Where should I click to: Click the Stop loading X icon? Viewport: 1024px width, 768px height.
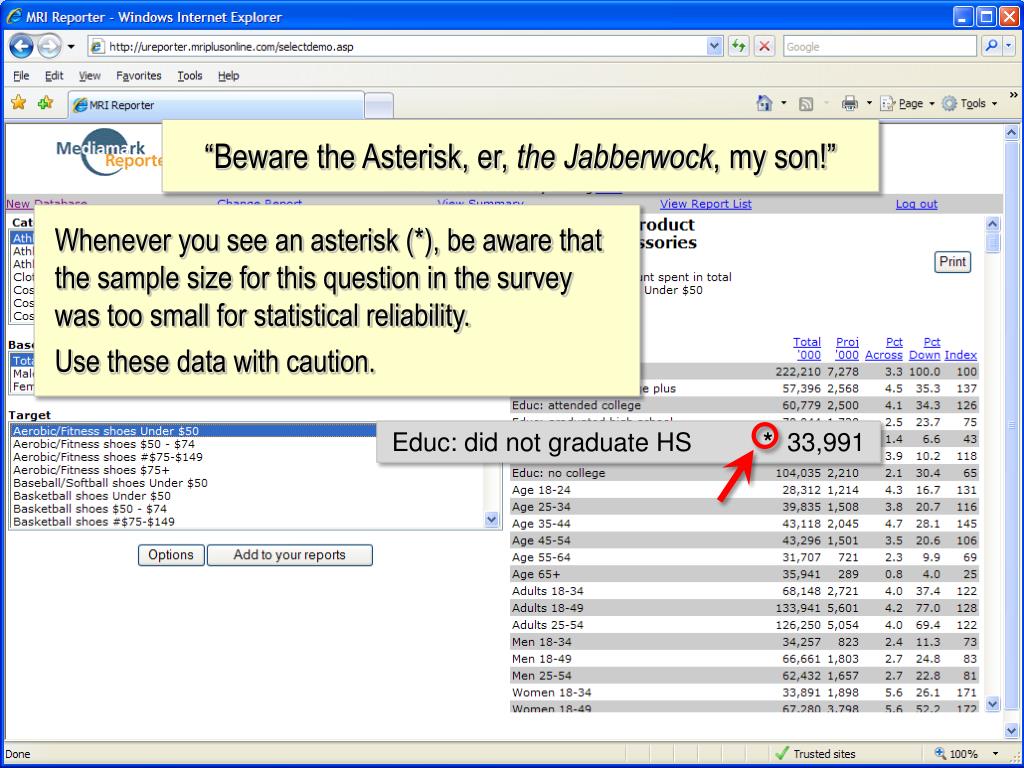point(764,47)
